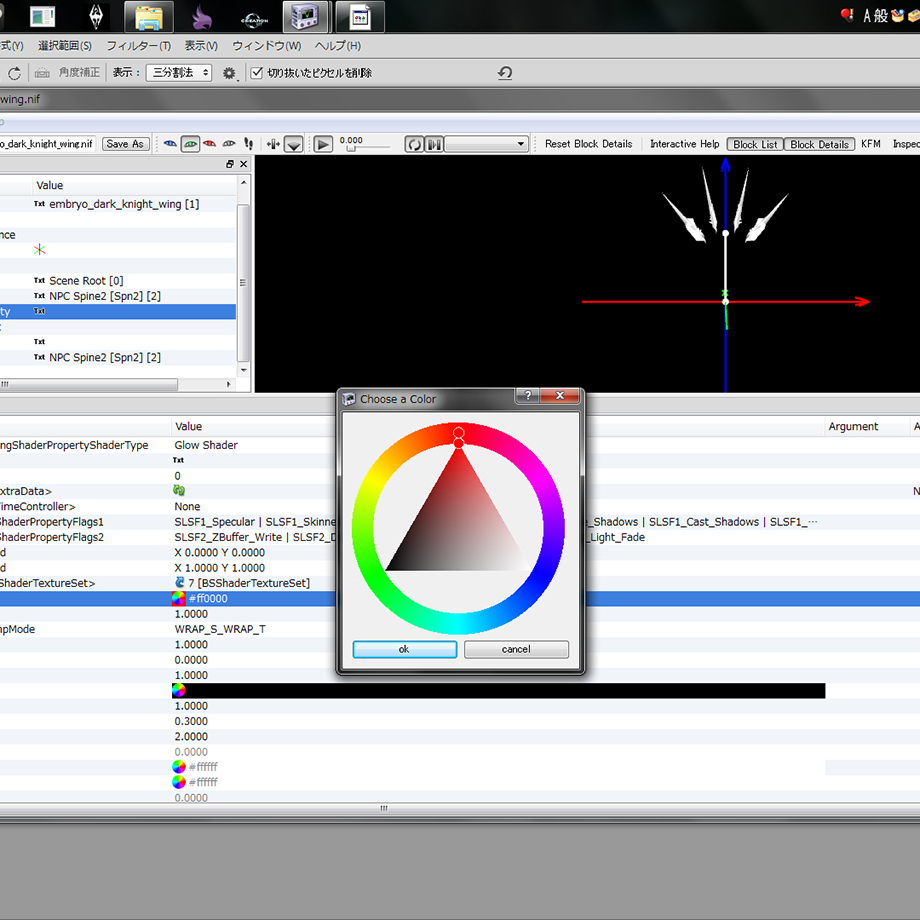Click the view flip down-arrow button

[293, 144]
